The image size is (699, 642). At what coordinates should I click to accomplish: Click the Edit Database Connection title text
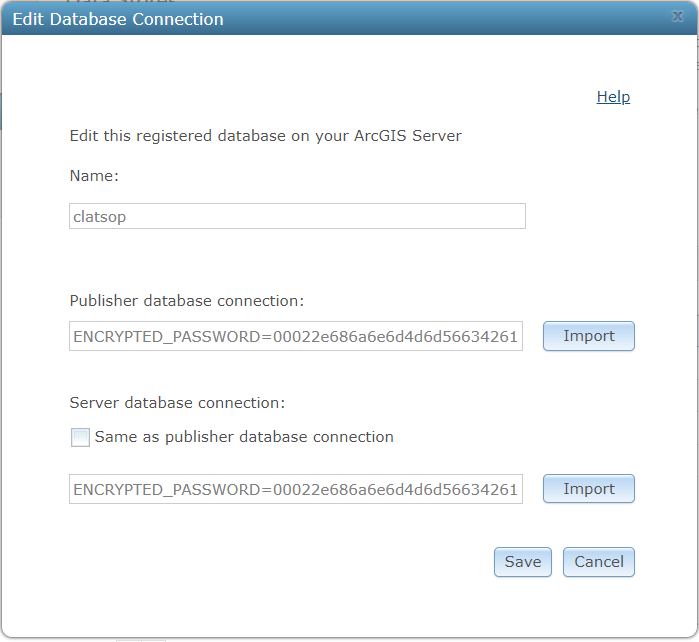click(118, 19)
